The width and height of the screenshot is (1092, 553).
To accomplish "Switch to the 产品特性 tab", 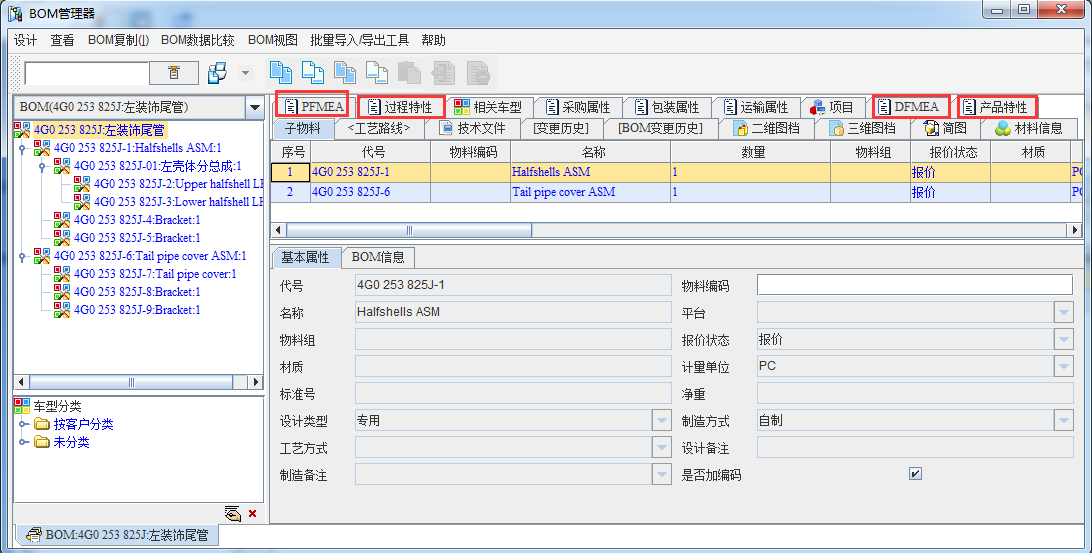I will coord(997,107).
